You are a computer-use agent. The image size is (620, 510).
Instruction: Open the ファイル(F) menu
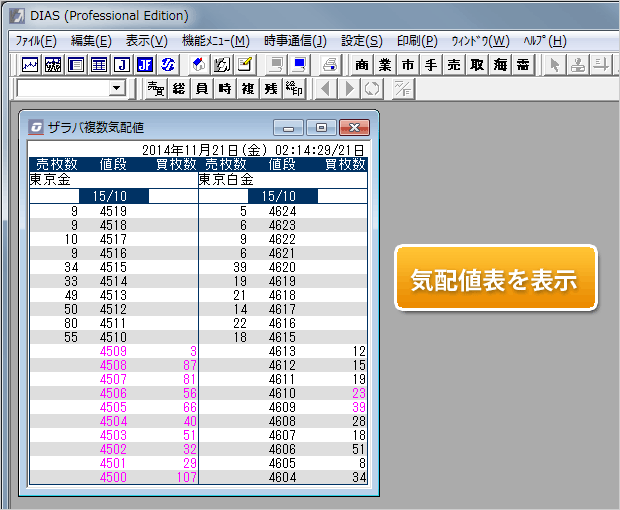point(36,41)
